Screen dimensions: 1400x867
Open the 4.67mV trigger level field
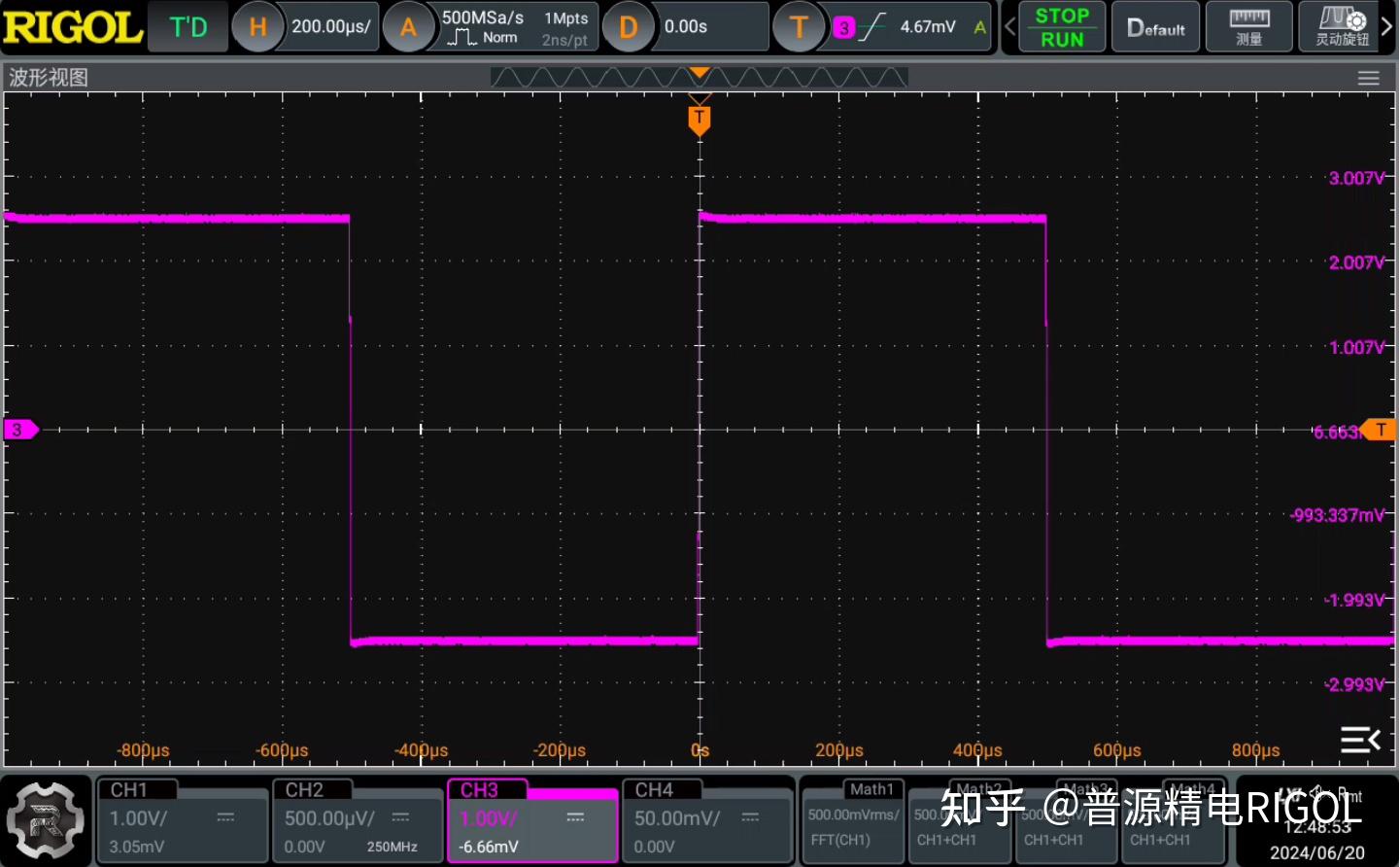[x=928, y=27]
